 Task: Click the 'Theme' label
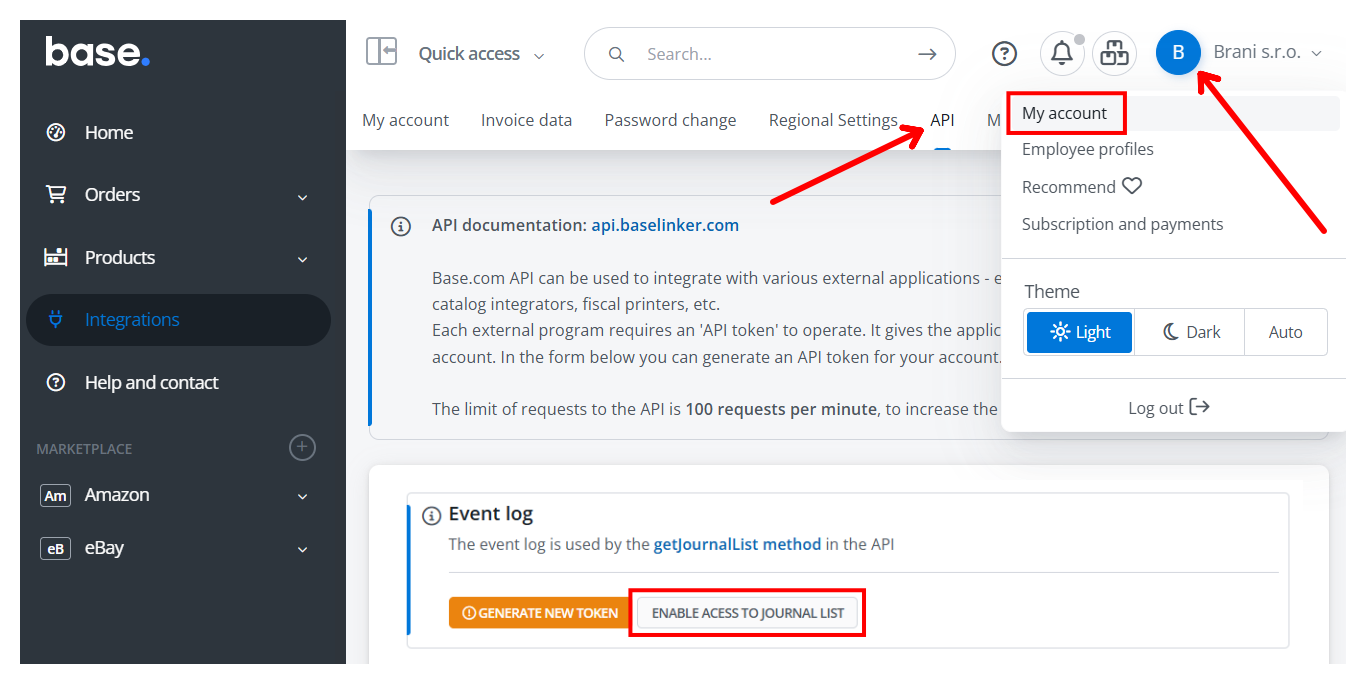pos(1052,292)
